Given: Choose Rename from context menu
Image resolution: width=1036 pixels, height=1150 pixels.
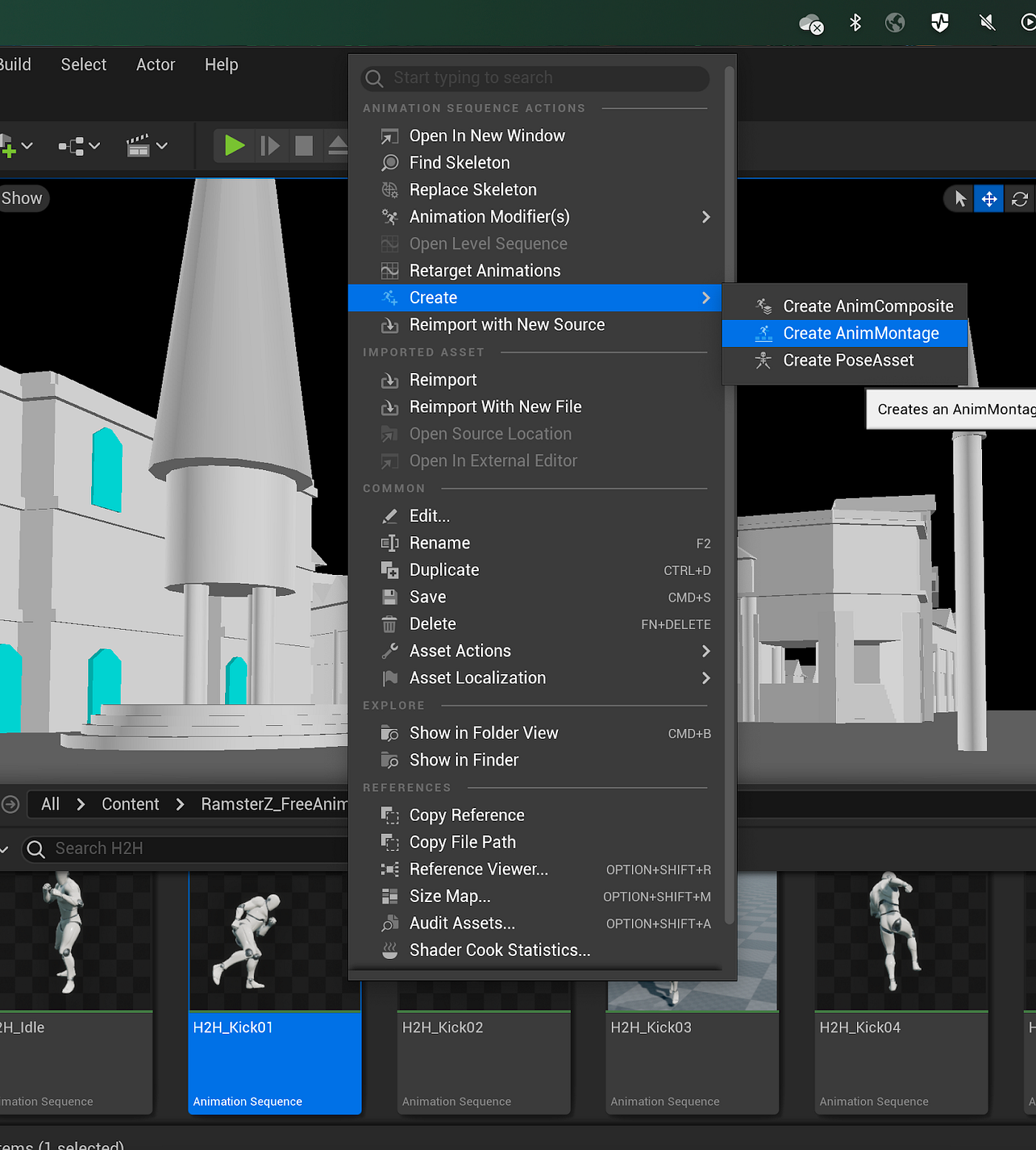Looking at the screenshot, I should click(535, 543).
